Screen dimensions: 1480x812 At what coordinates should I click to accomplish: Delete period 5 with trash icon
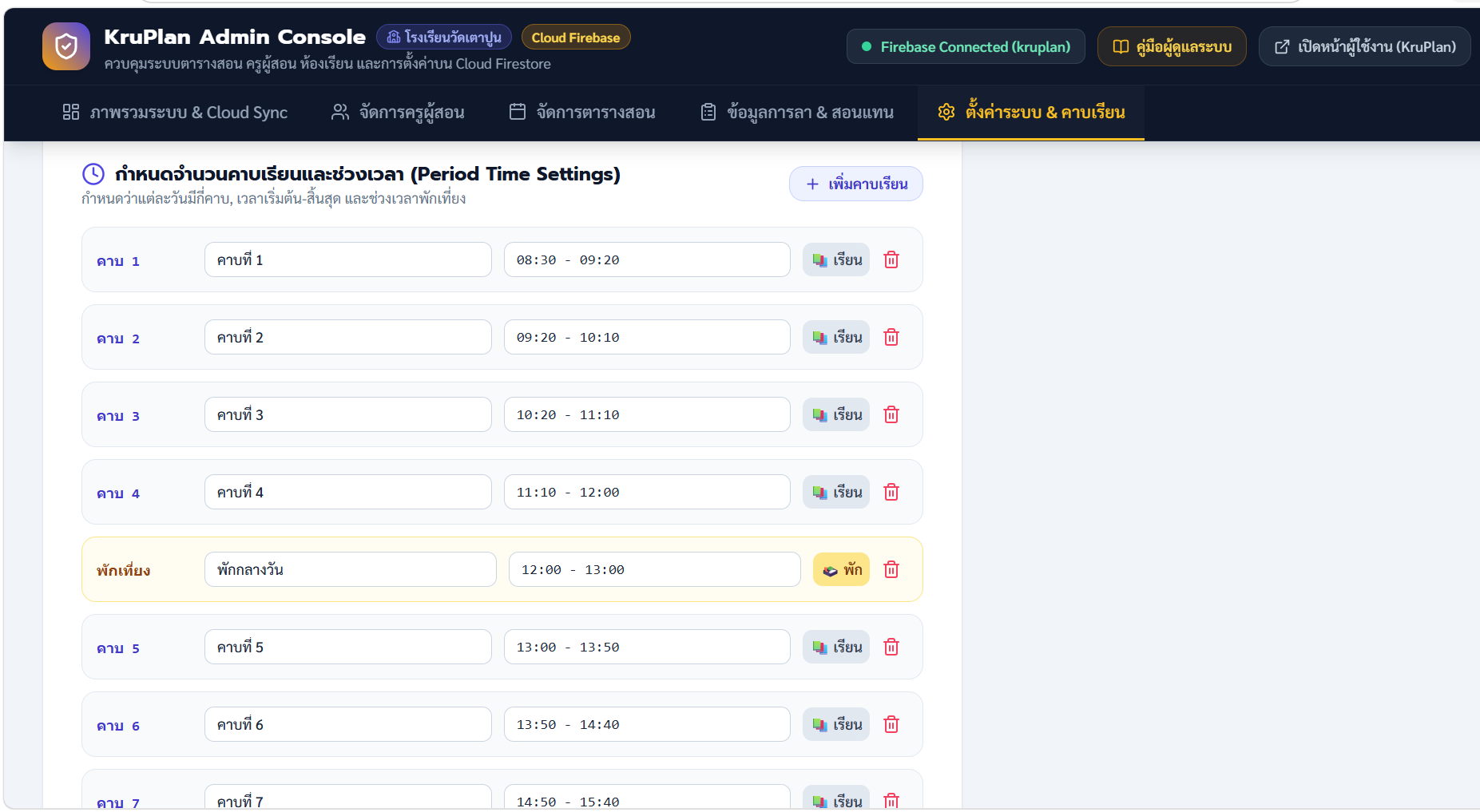[891, 647]
